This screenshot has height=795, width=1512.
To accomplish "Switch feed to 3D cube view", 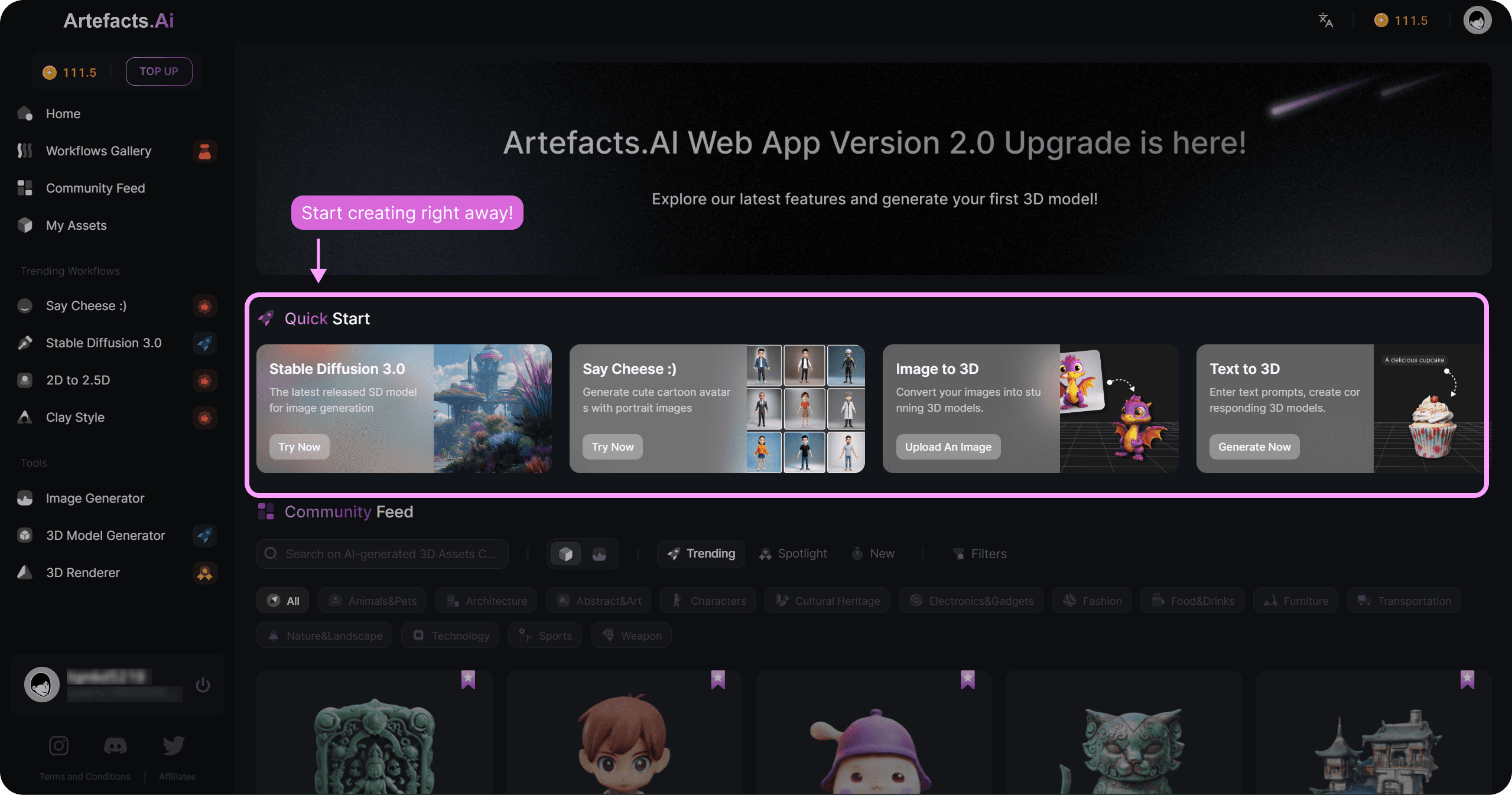I will pyautogui.click(x=565, y=554).
